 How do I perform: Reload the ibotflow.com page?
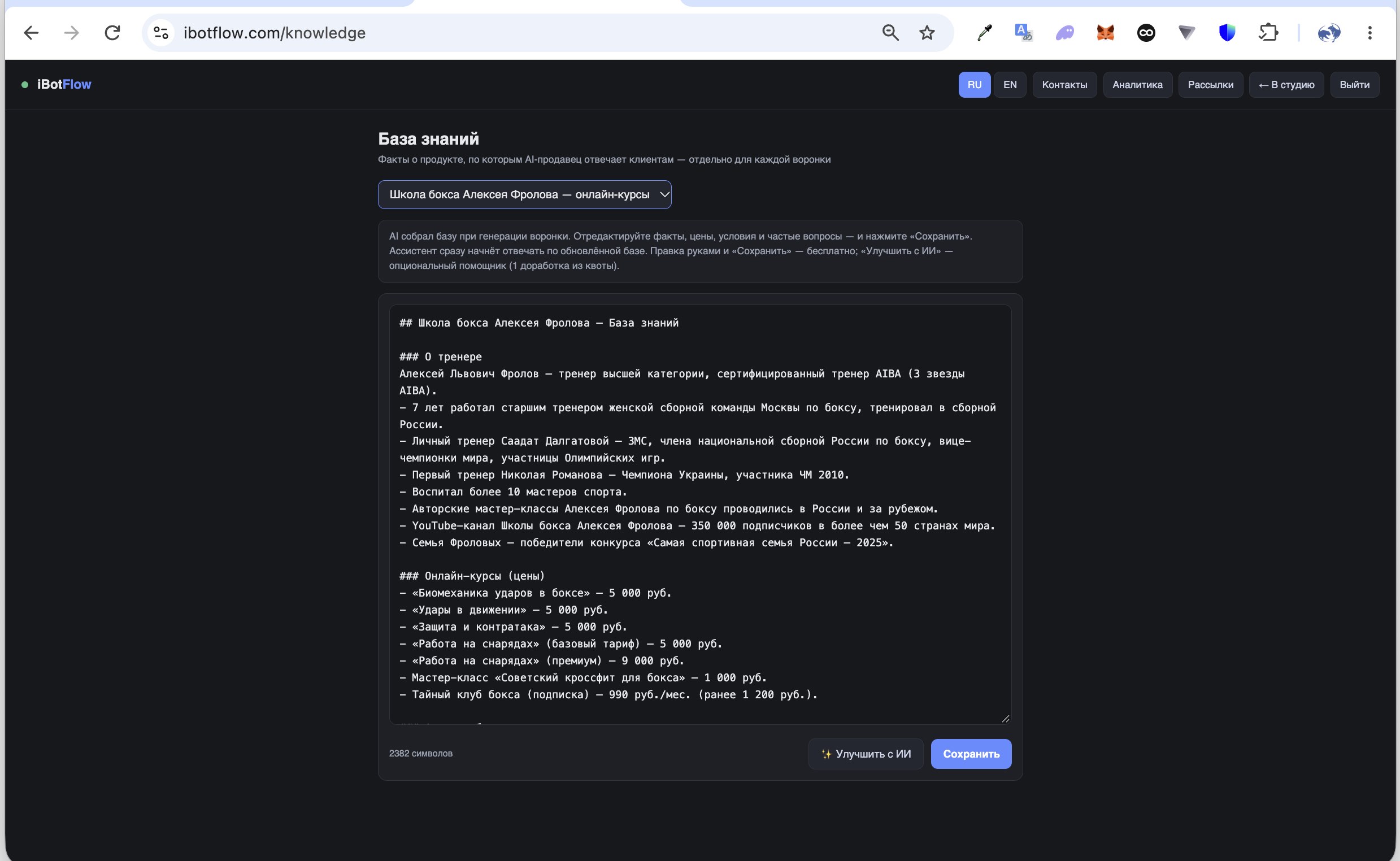112,33
